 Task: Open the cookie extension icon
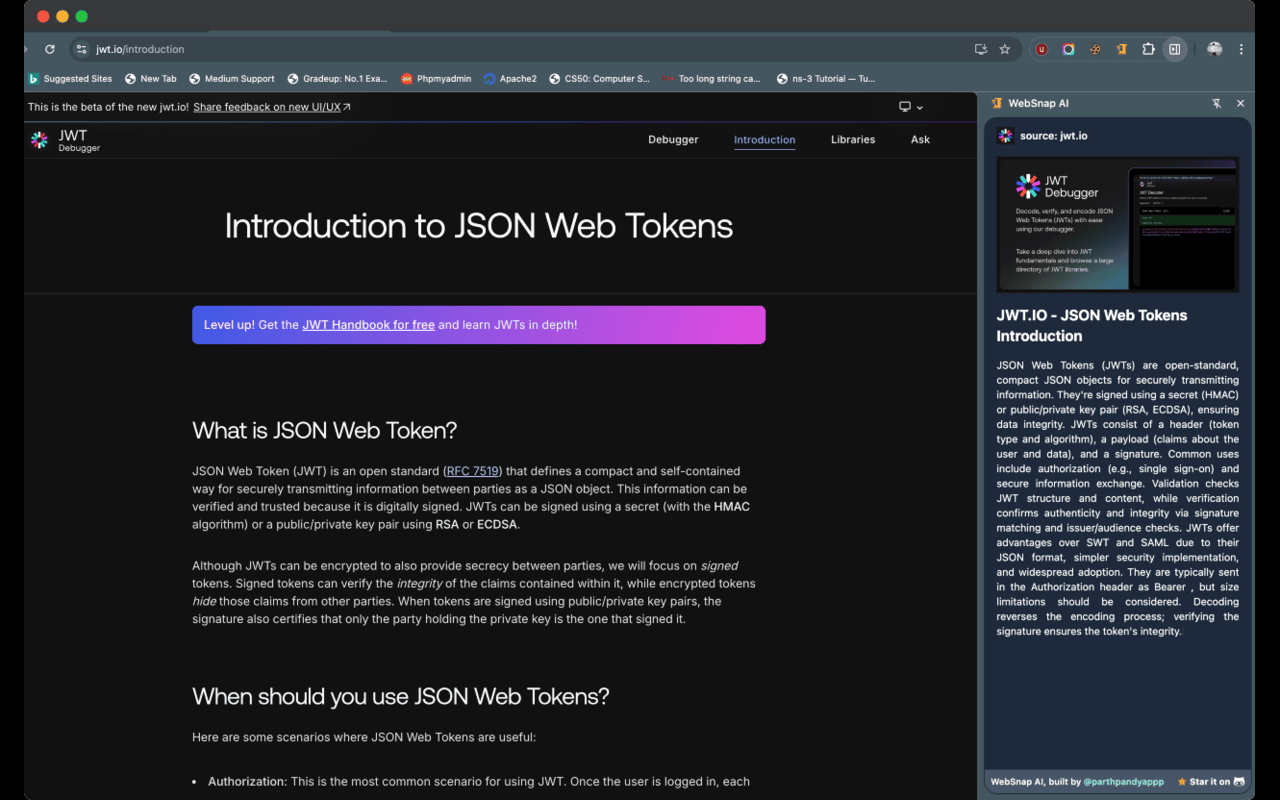[1095, 49]
